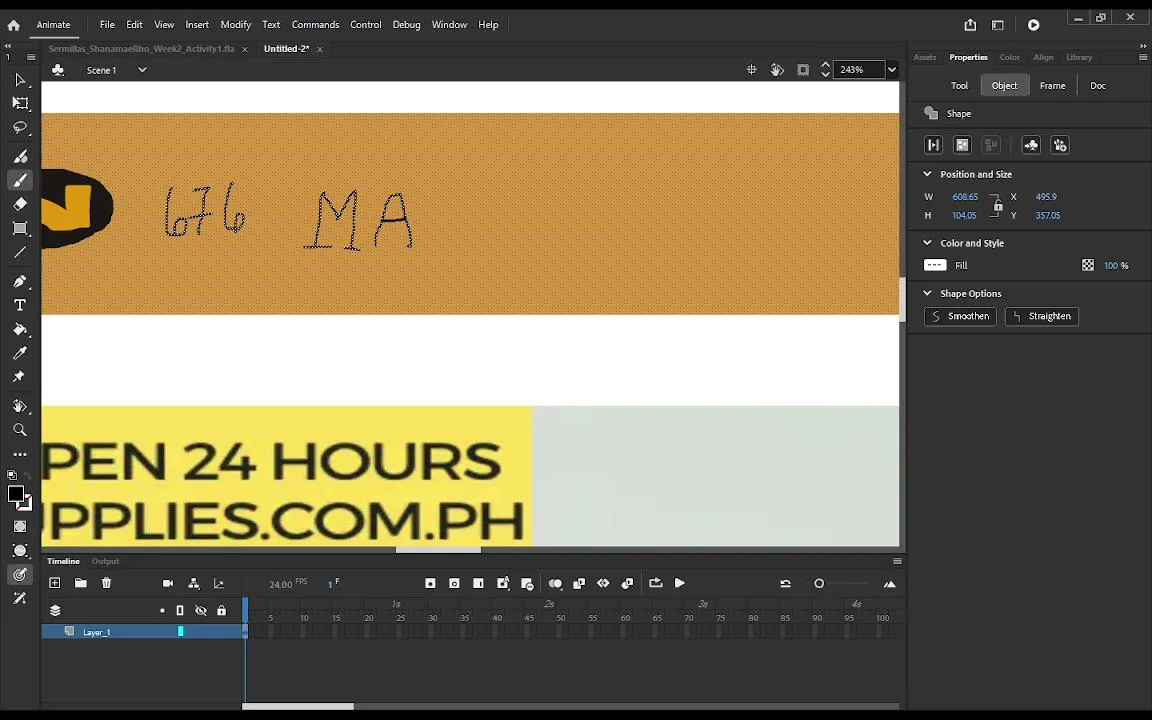Delete the selected layer with trash icon
This screenshot has width=1152, height=720.
click(x=107, y=583)
